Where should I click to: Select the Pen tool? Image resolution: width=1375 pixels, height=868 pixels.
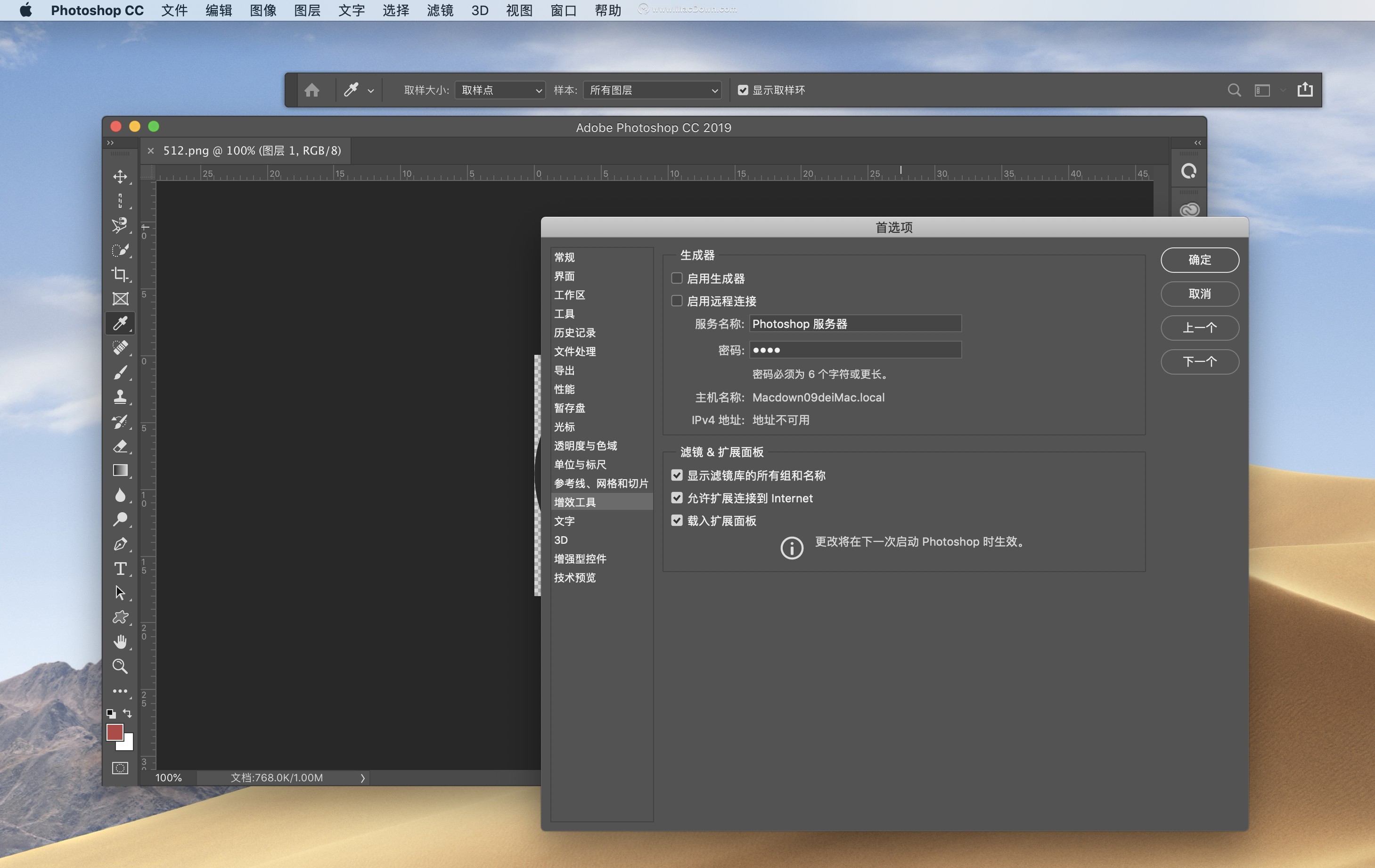pyautogui.click(x=120, y=544)
